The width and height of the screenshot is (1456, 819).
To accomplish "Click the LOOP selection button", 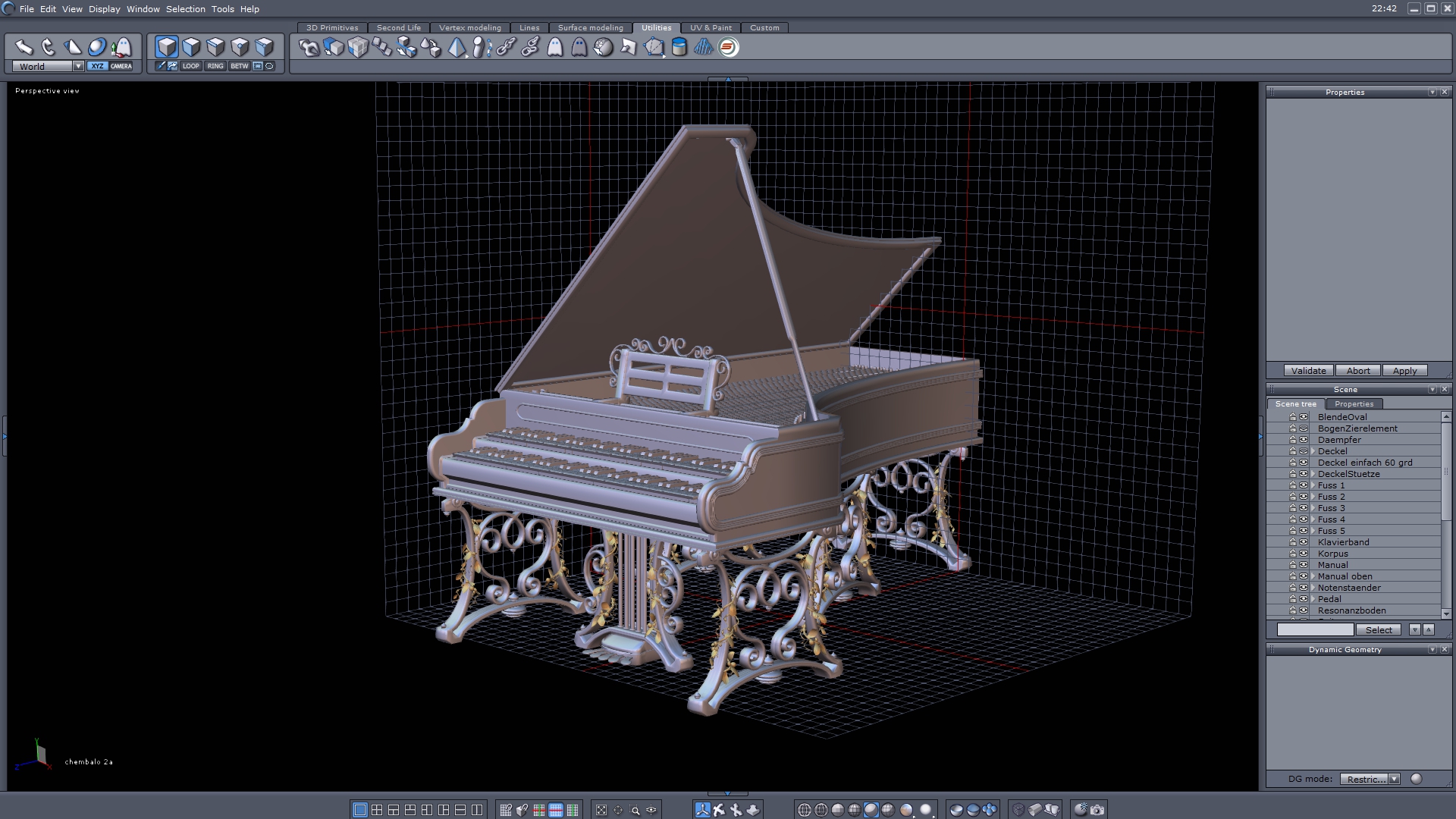I will pyautogui.click(x=190, y=66).
